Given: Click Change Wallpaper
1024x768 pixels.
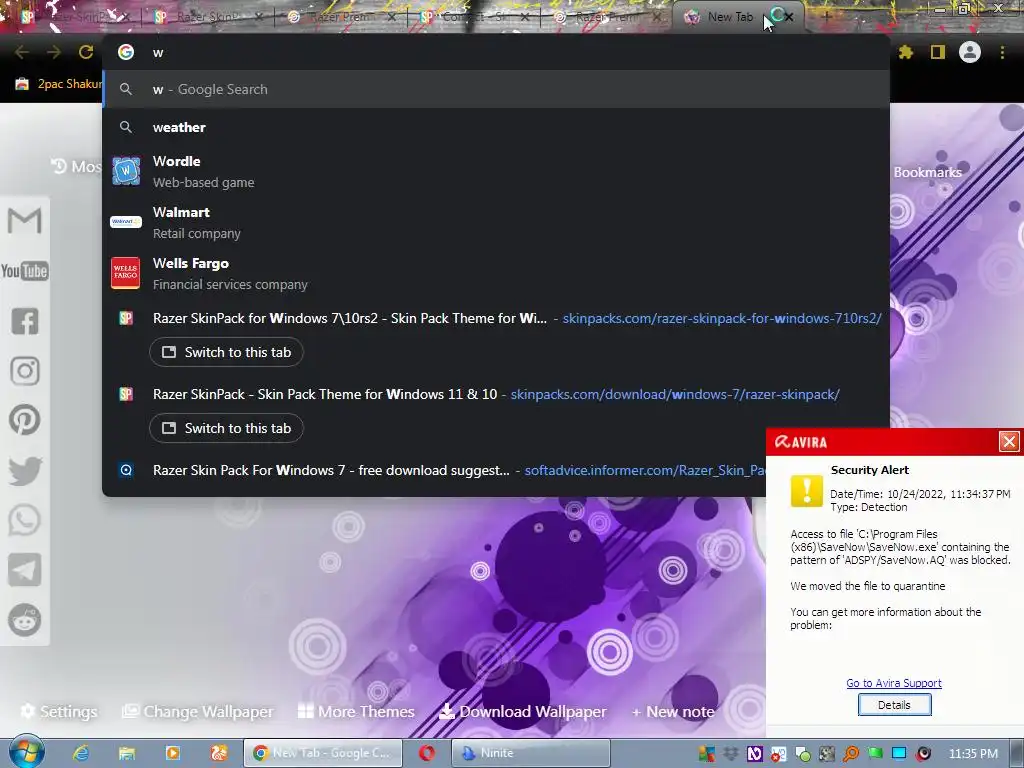Looking at the screenshot, I should pyautogui.click(x=198, y=711).
